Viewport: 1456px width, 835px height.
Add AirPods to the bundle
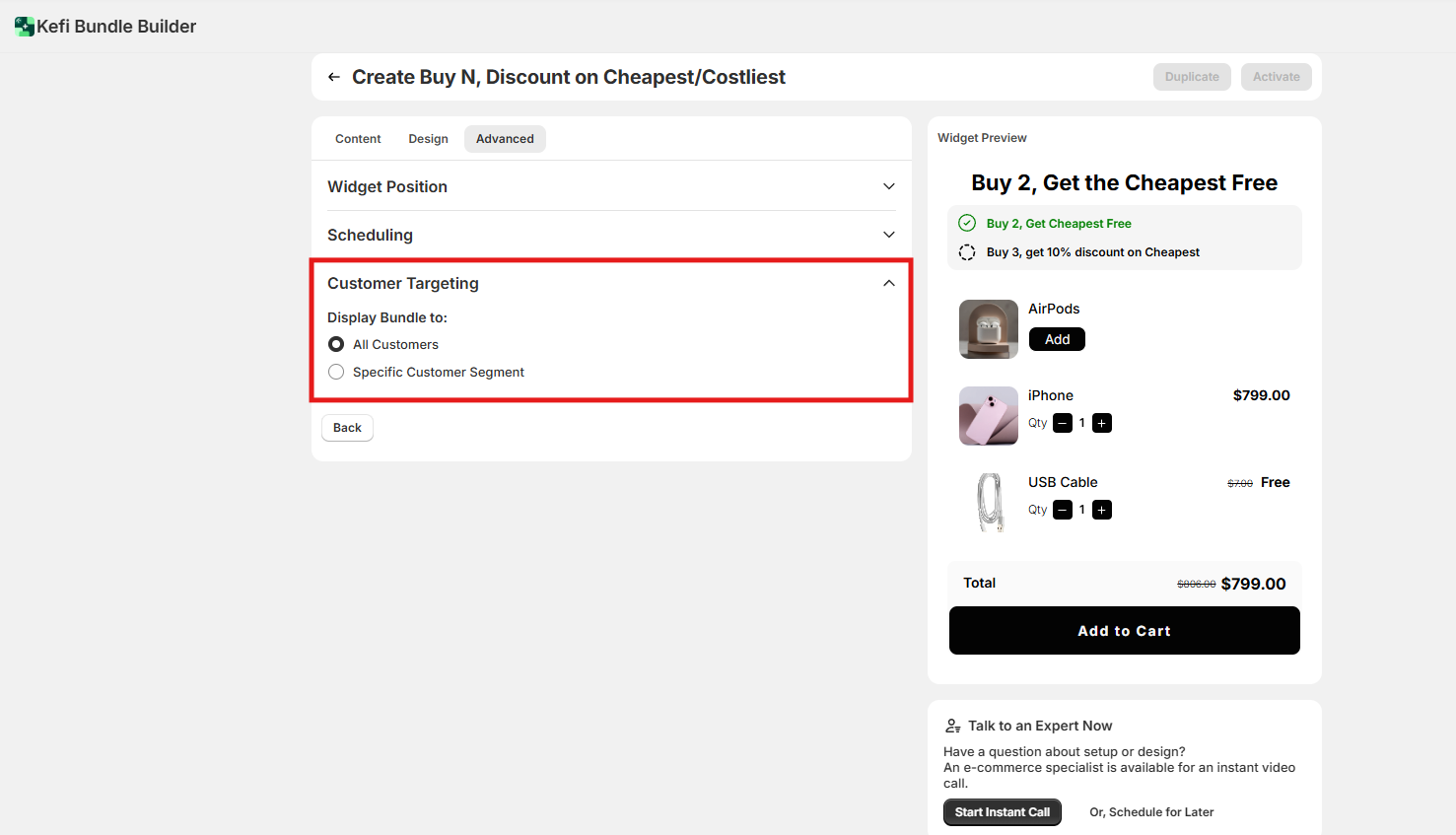(1057, 339)
